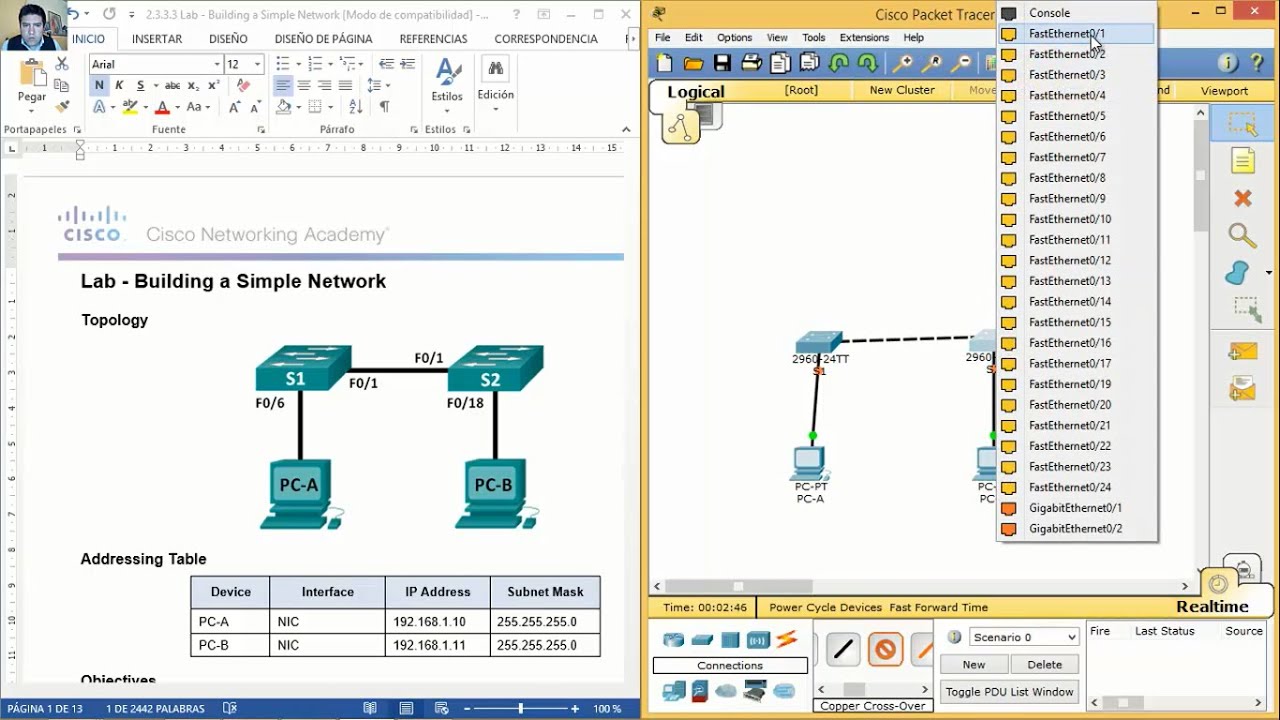Viewport: 1280px width, 720px height.
Task: Open the Tools menu in Packet Tracer
Action: click(814, 38)
